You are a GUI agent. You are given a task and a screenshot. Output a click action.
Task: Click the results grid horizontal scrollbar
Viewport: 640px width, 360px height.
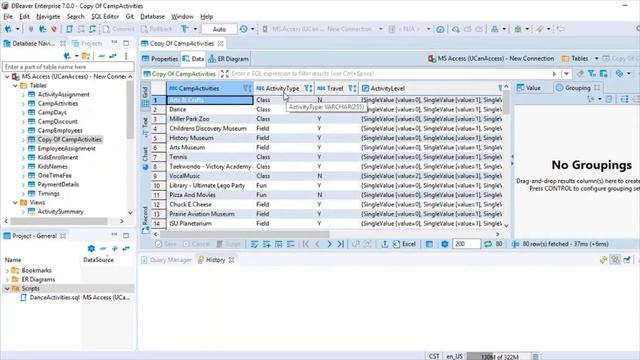click(244, 234)
